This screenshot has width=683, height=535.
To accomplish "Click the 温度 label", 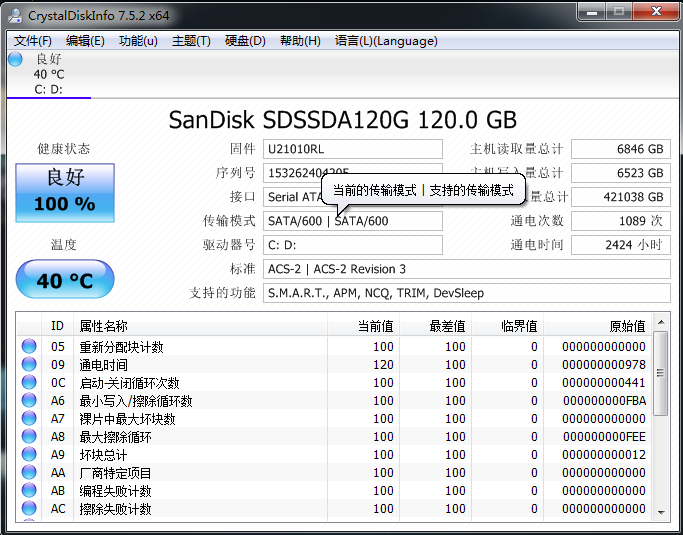I will (64, 244).
